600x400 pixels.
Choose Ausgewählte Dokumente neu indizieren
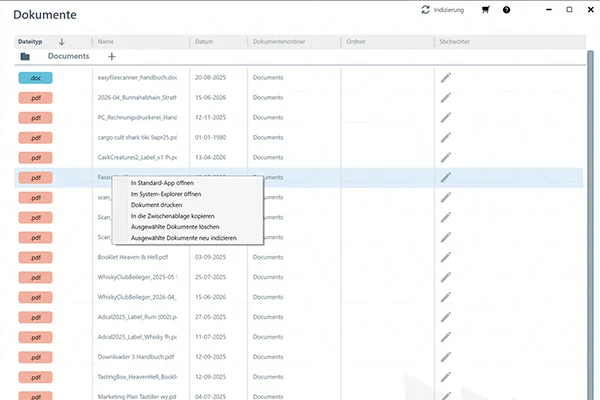184,238
